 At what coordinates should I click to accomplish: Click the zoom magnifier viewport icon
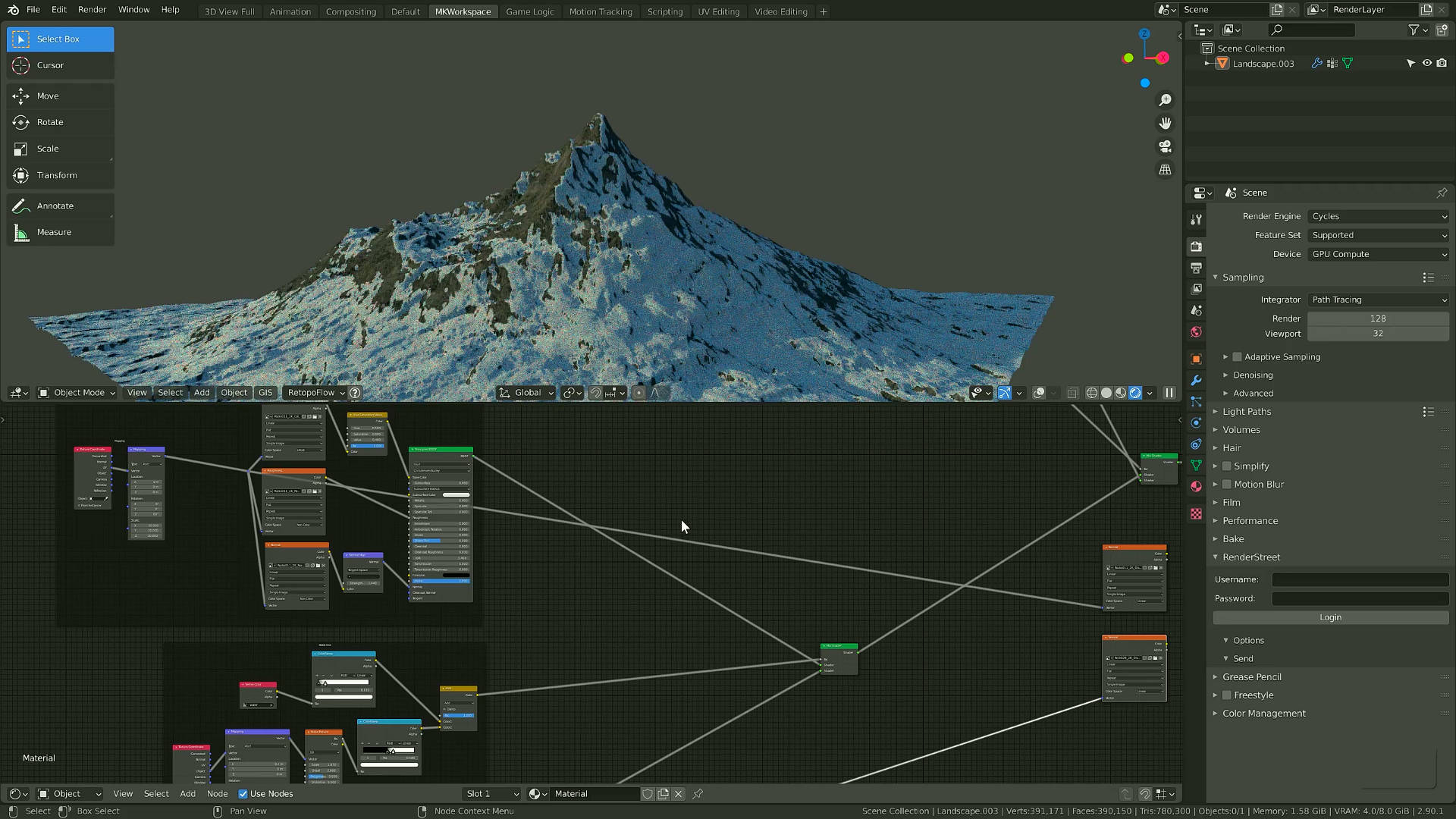(x=1165, y=100)
